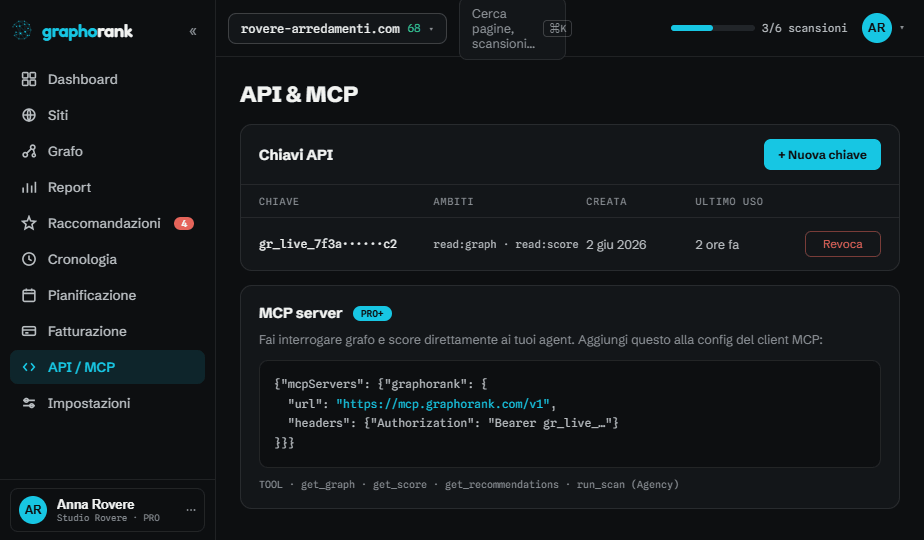Select the API / MCP menu item

pos(107,367)
